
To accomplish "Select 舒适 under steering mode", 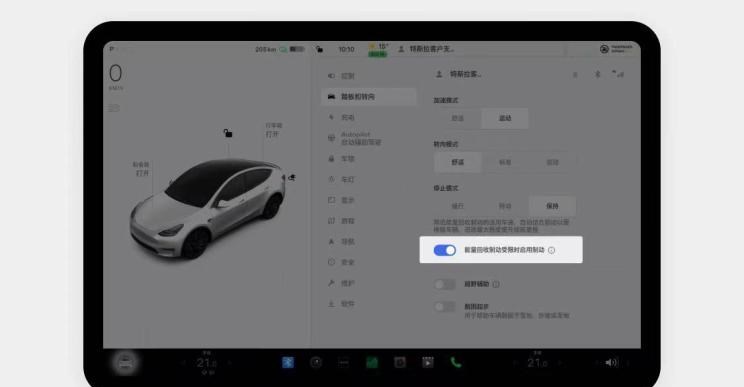I will [x=457, y=162].
